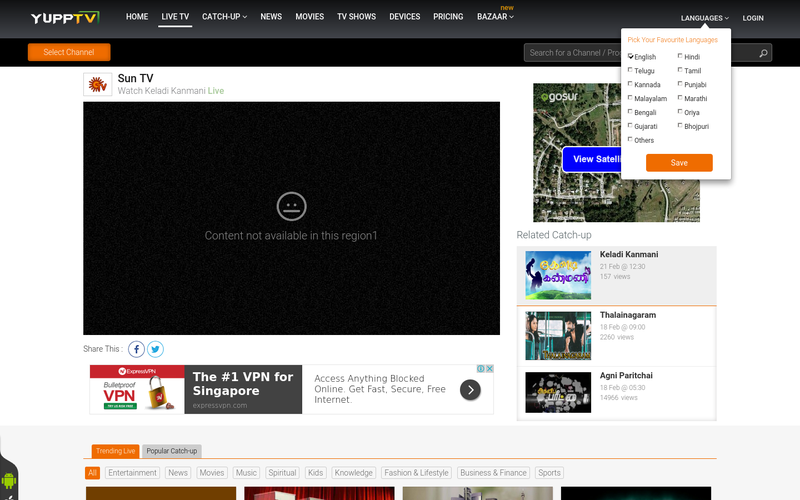This screenshot has width=800, height=500.
Task: Open the ad info icon
Action: 481,368
